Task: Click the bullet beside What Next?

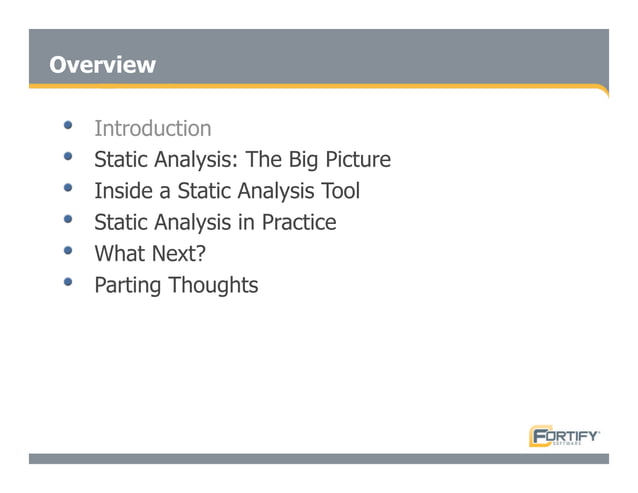Action: 68,250
